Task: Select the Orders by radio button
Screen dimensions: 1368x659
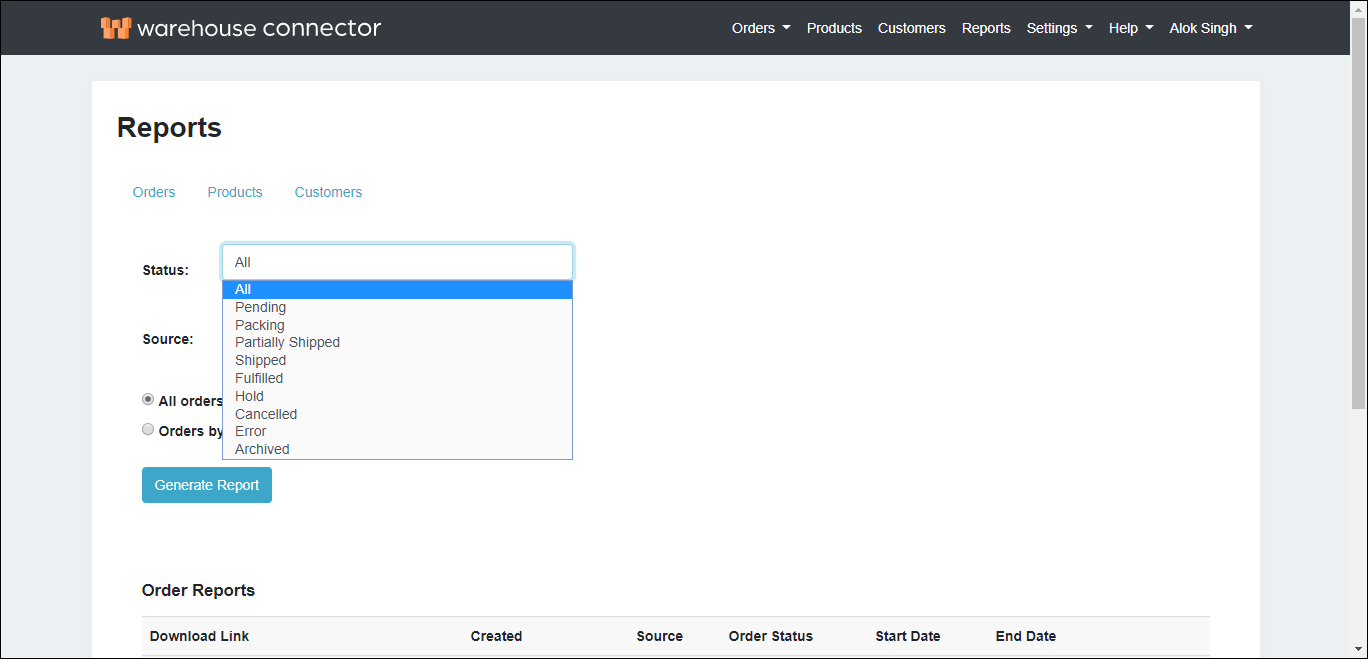Action: 148,428
